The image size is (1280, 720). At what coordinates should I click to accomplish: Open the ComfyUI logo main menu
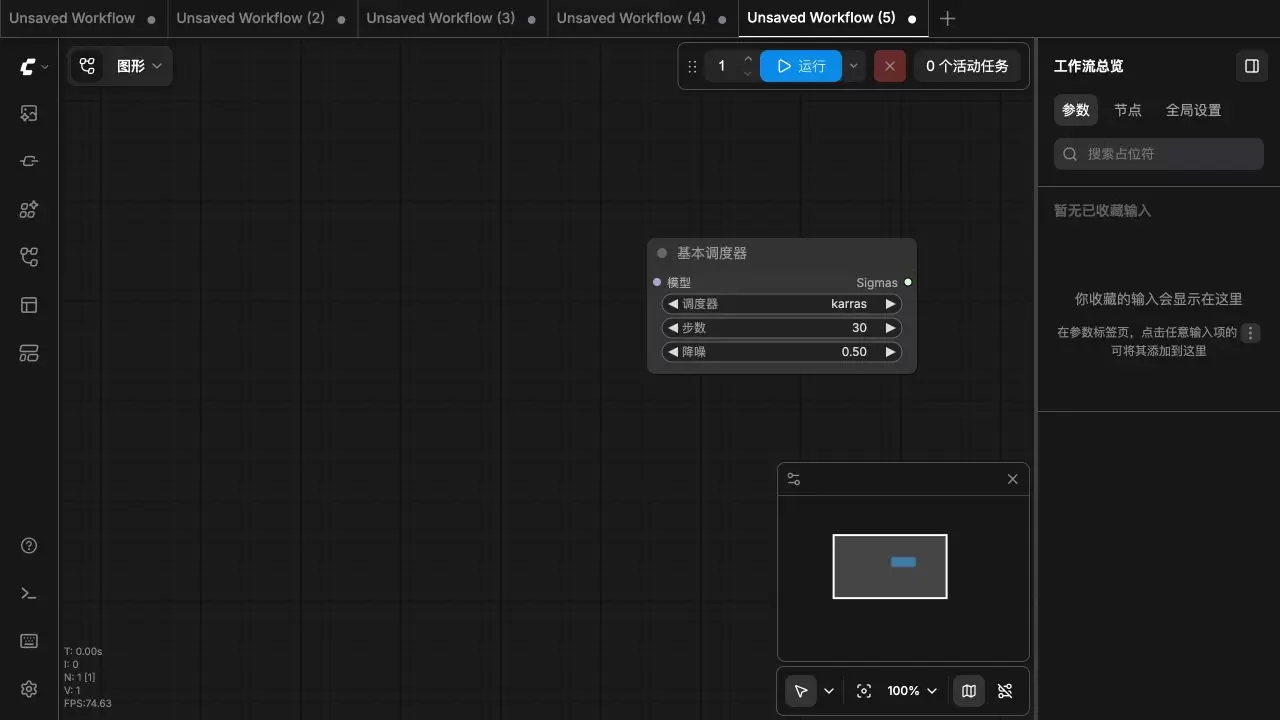[28, 67]
